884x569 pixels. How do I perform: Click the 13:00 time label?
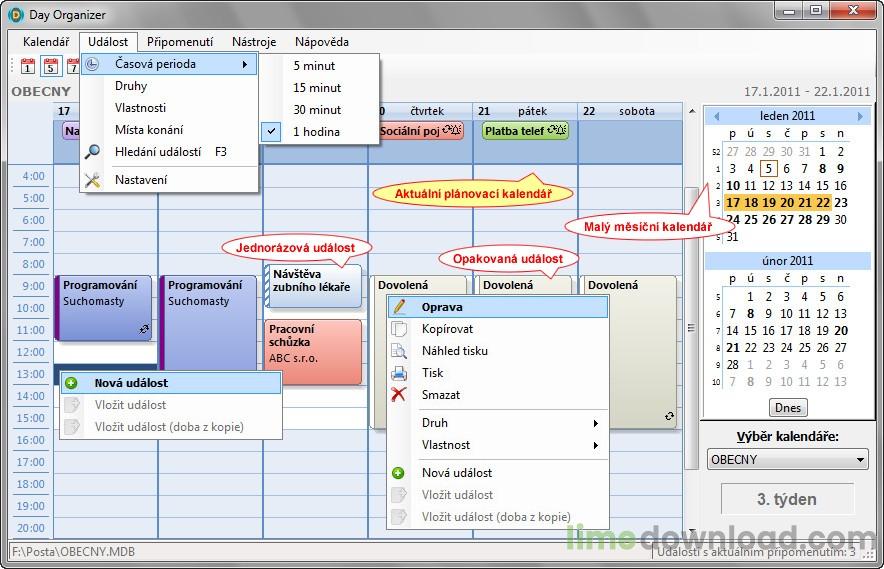click(30, 374)
